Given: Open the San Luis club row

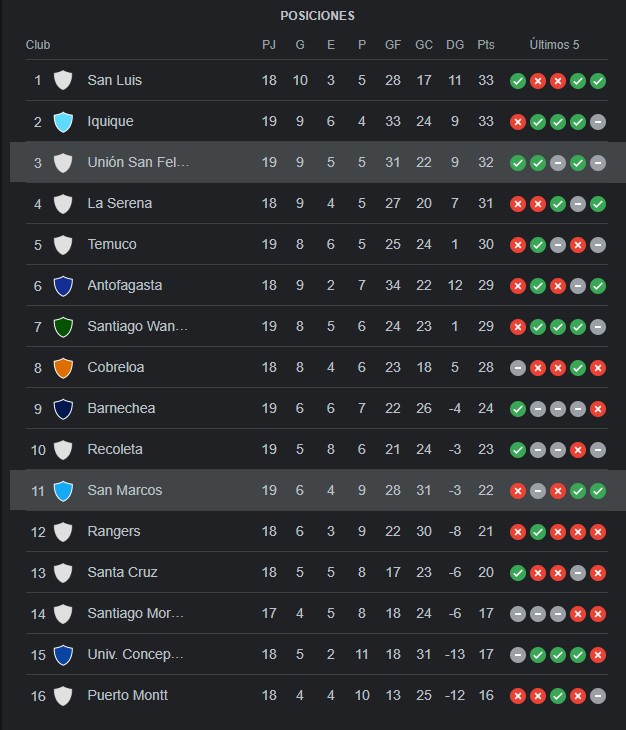Looking at the screenshot, I should point(316,81).
